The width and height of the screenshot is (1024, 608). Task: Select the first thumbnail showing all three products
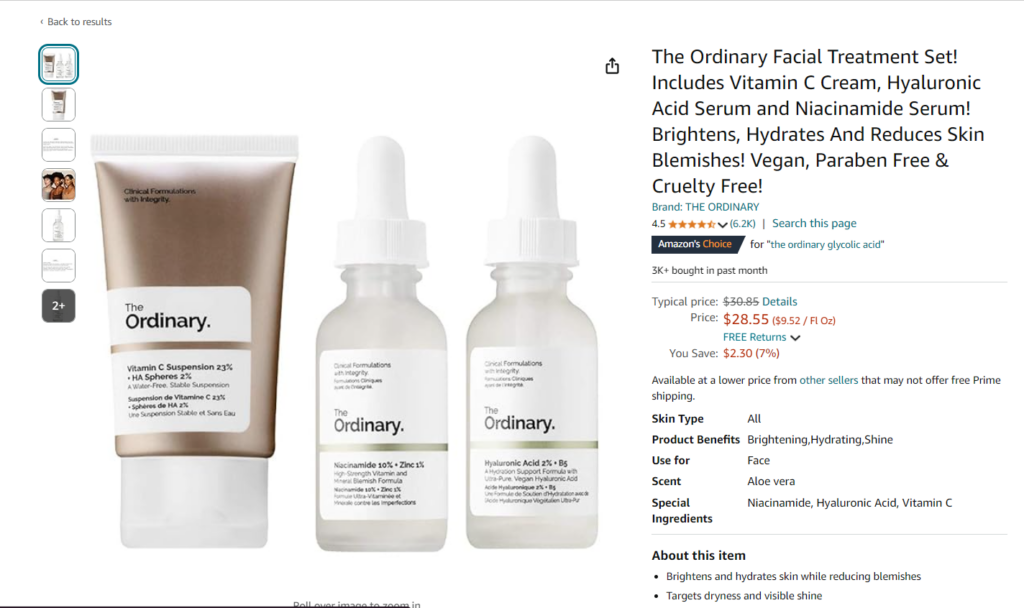click(59, 65)
